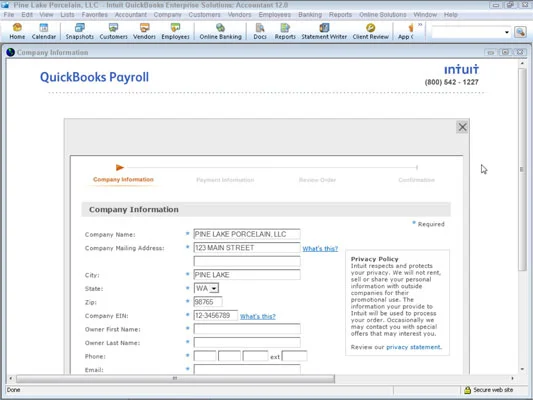533x400 pixels.
Task: Select the Company Information step tab
Action: (x=123, y=179)
